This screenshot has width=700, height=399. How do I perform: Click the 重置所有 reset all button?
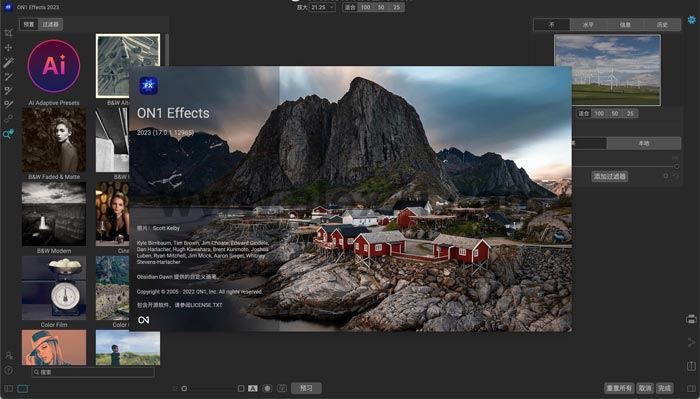619,388
